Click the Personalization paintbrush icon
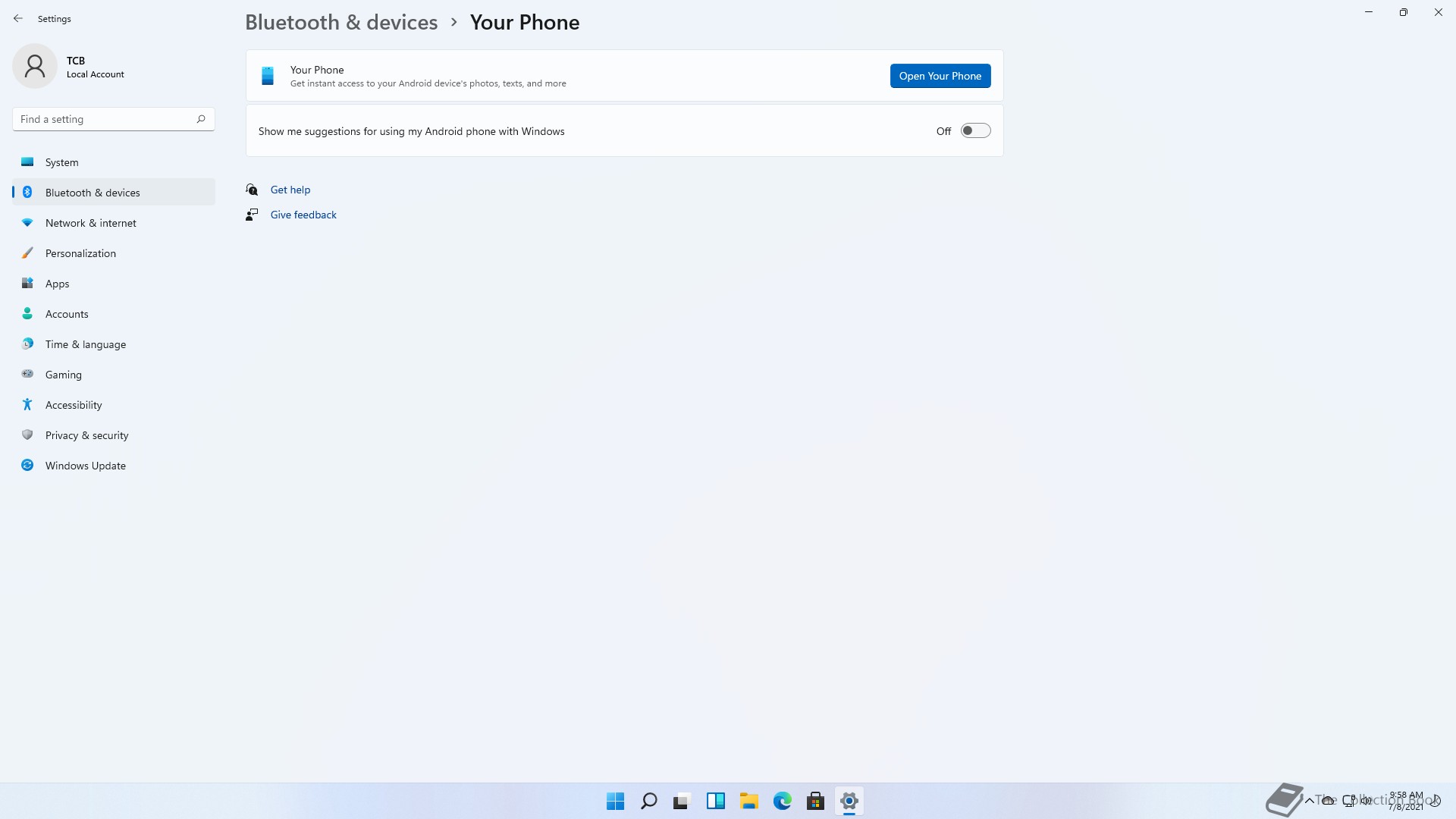Viewport: 1456px width, 819px height. (x=27, y=253)
